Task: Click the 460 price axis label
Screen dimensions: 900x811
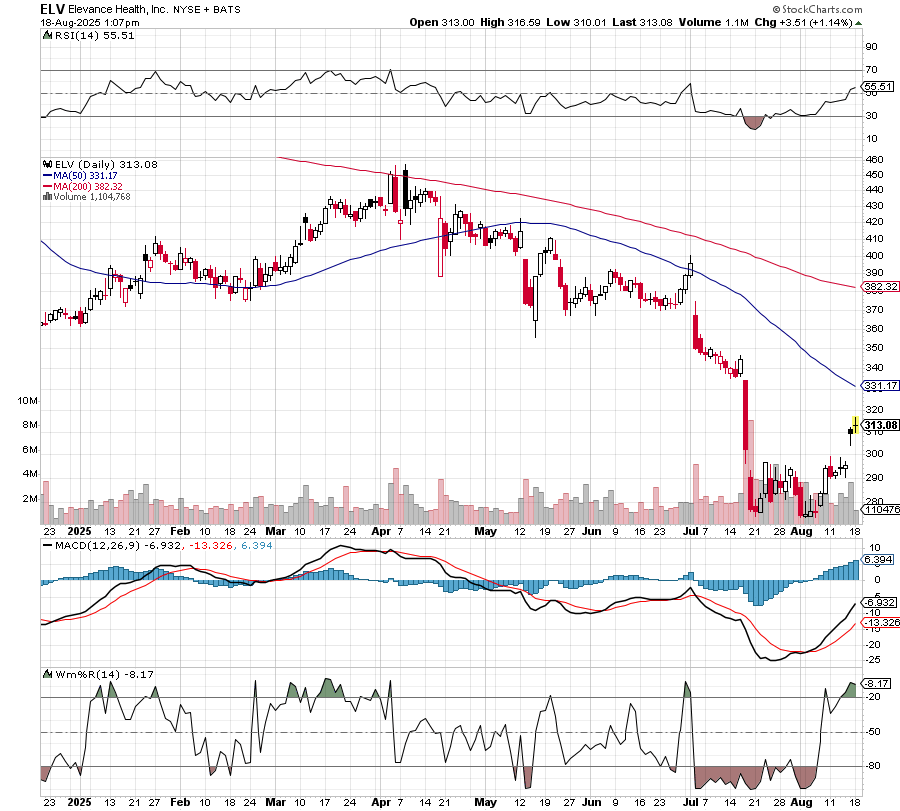Action: click(x=874, y=160)
